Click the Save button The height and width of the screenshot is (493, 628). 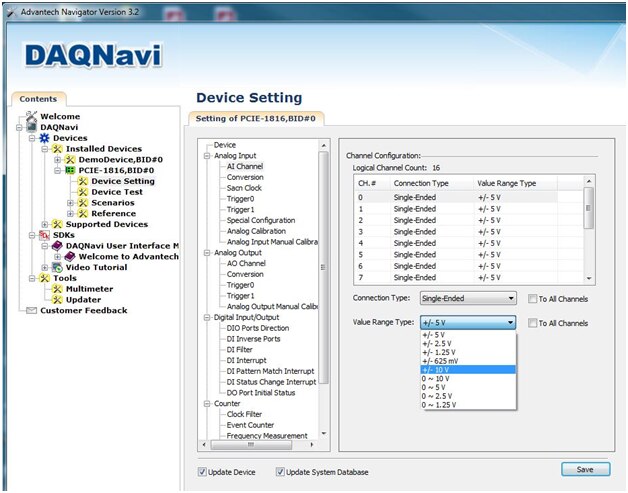586,469
